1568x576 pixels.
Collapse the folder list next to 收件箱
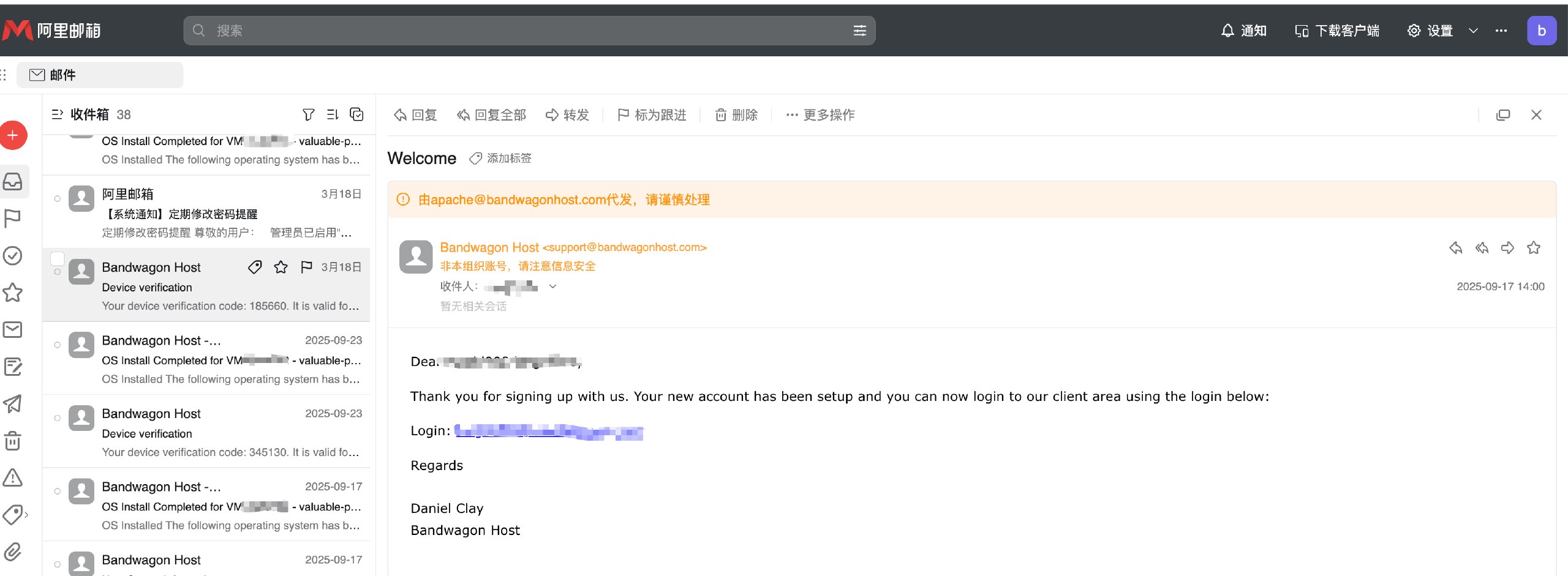click(58, 114)
